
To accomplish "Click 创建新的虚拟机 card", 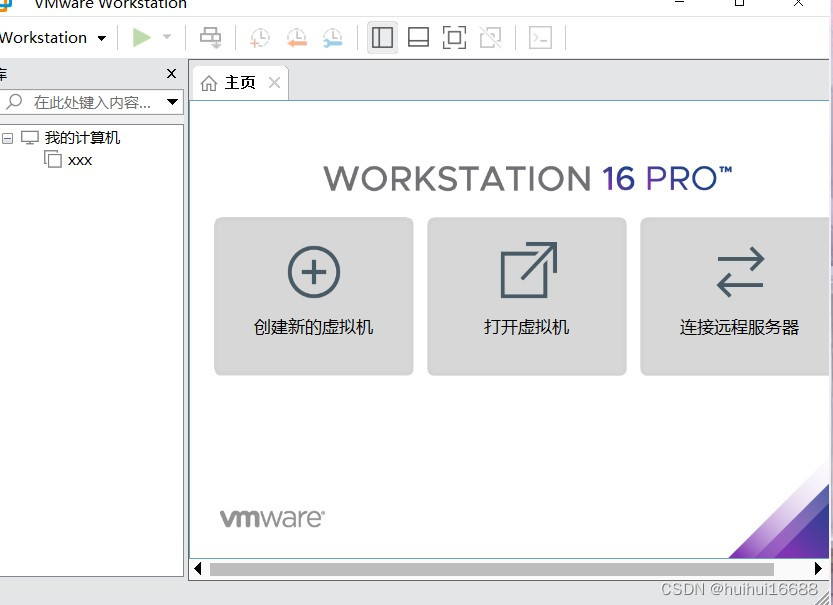I will (x=313, y=296).
